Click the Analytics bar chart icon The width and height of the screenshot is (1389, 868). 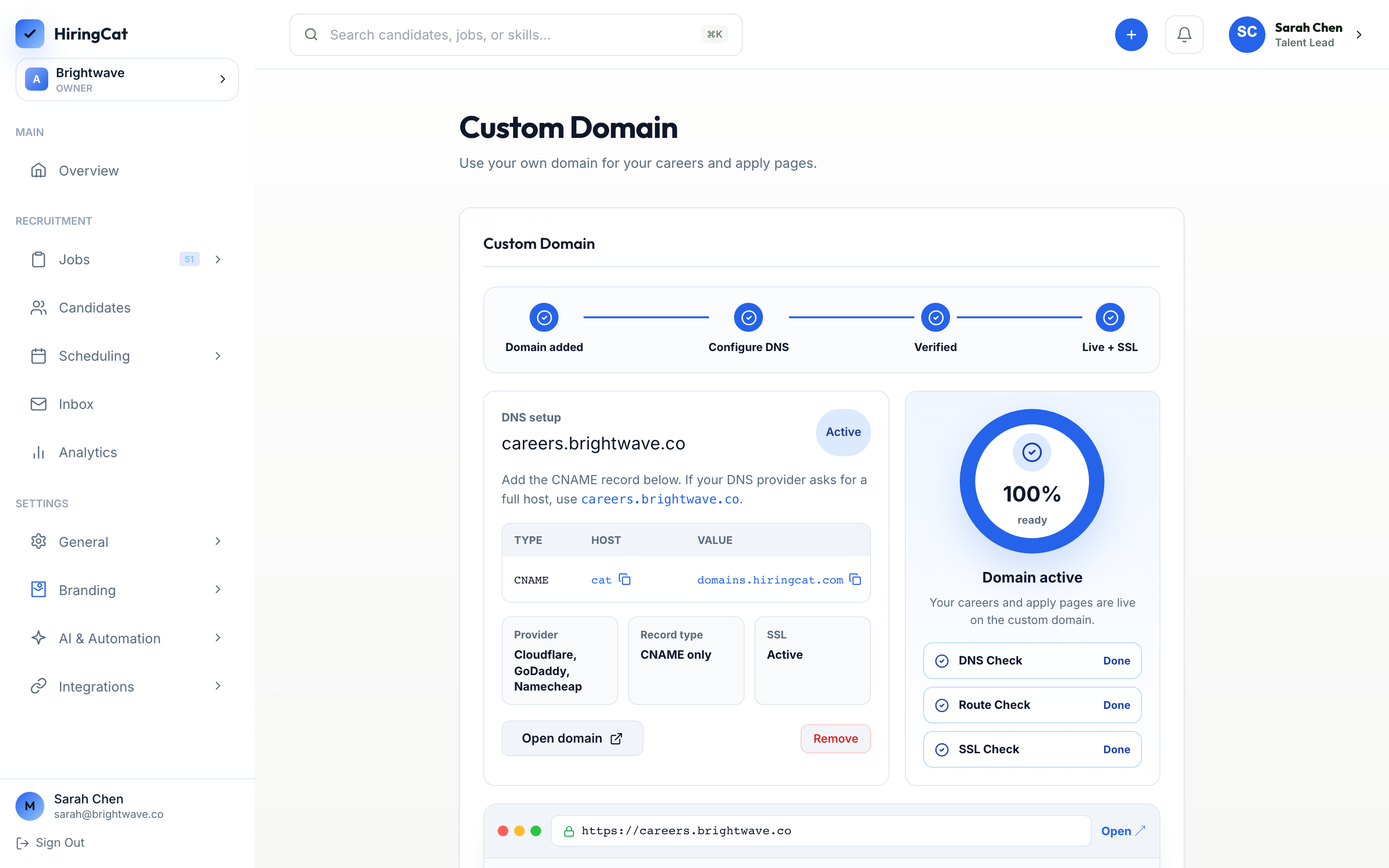tap(39, 452)
